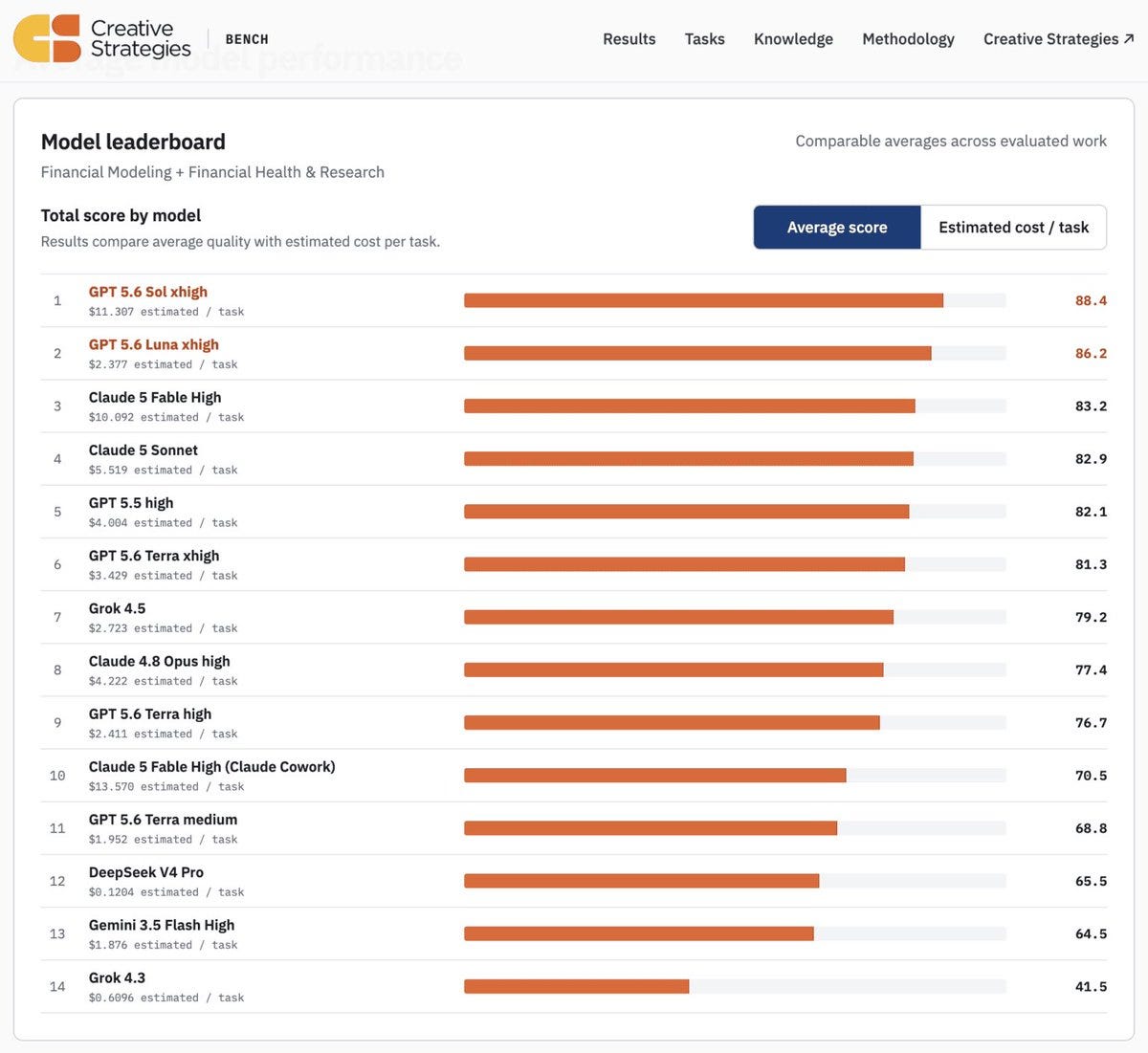Click the Creative Strategies logo icon
This screenshot has width=1148, height=1053.
click(x=47, y=38)
